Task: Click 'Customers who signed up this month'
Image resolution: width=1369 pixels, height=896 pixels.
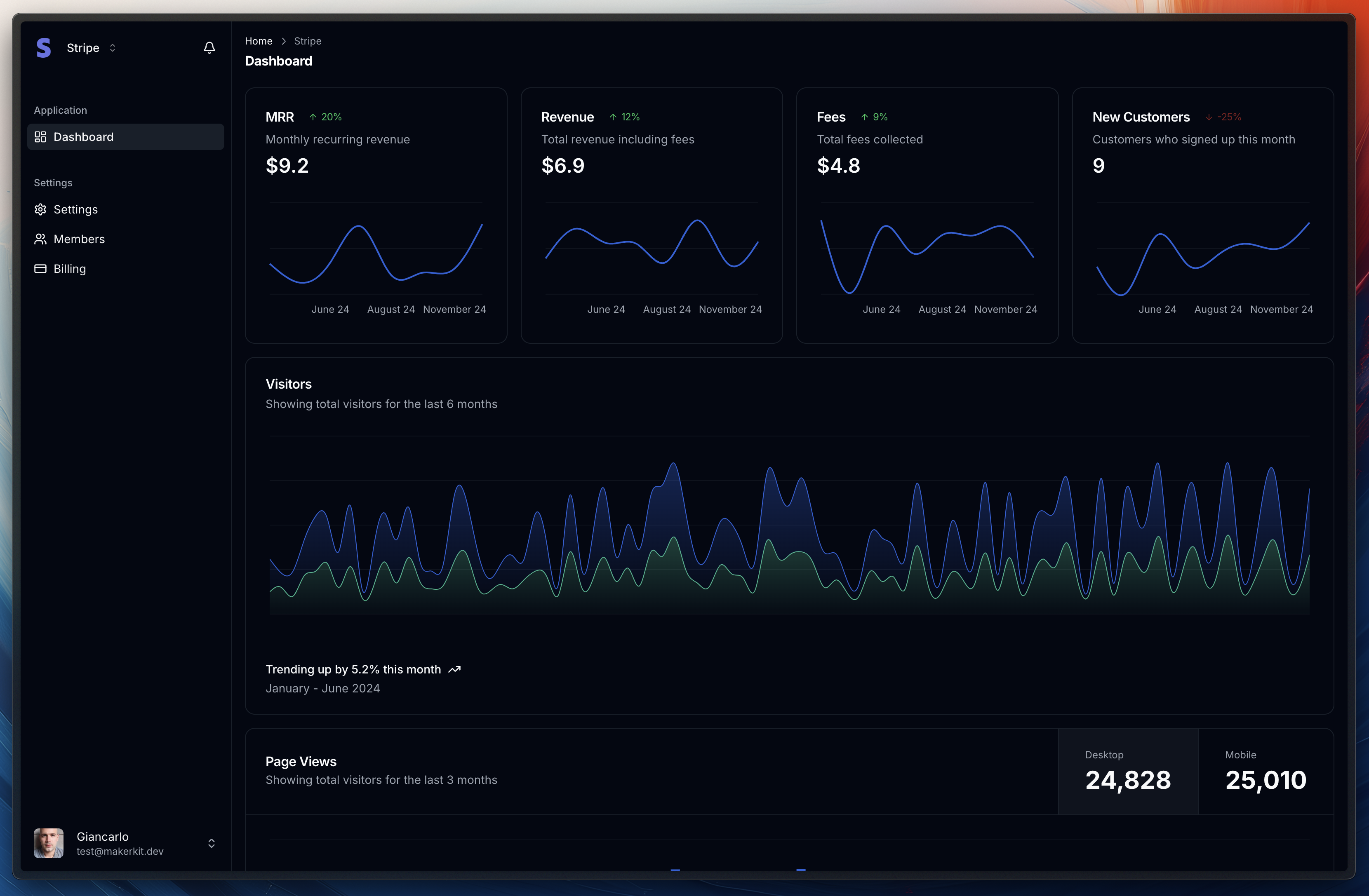Action: (1194, 140)
